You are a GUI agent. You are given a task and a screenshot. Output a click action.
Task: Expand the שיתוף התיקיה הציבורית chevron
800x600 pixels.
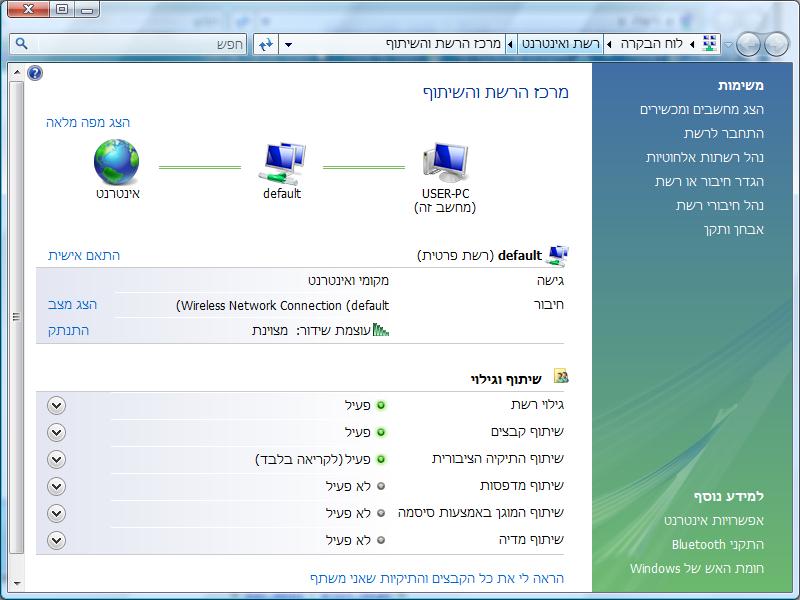tap(56, 460)
